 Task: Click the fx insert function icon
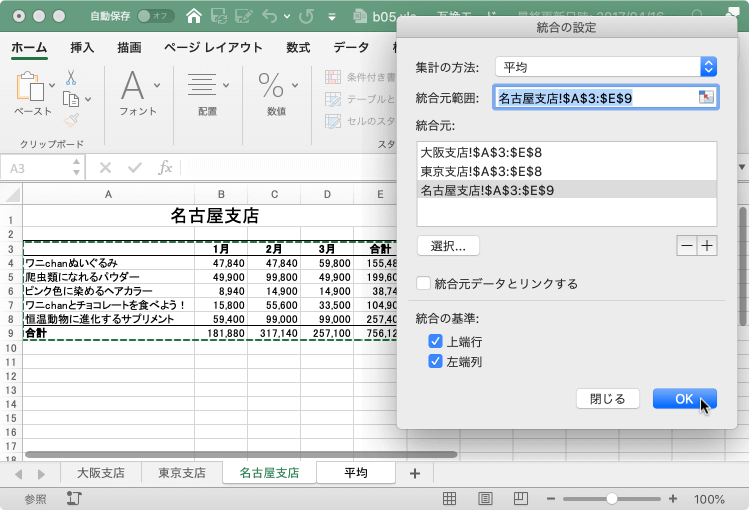(x=165, y=168)
